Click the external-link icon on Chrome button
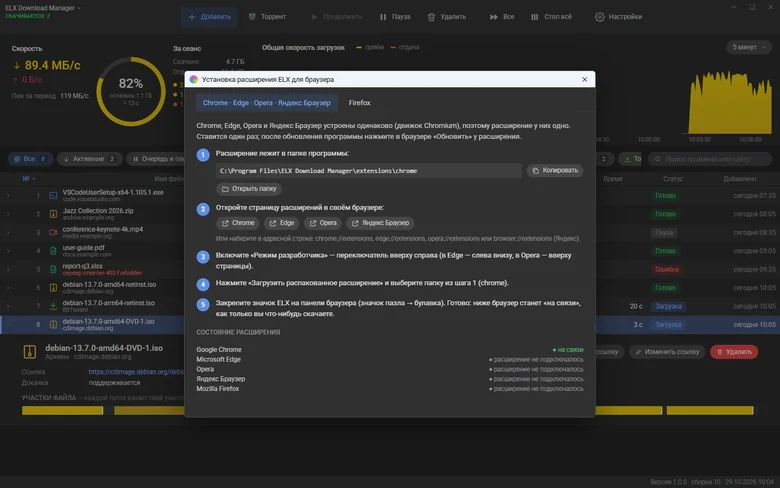The height and width of the screenshot is (488, 780). 225,223
